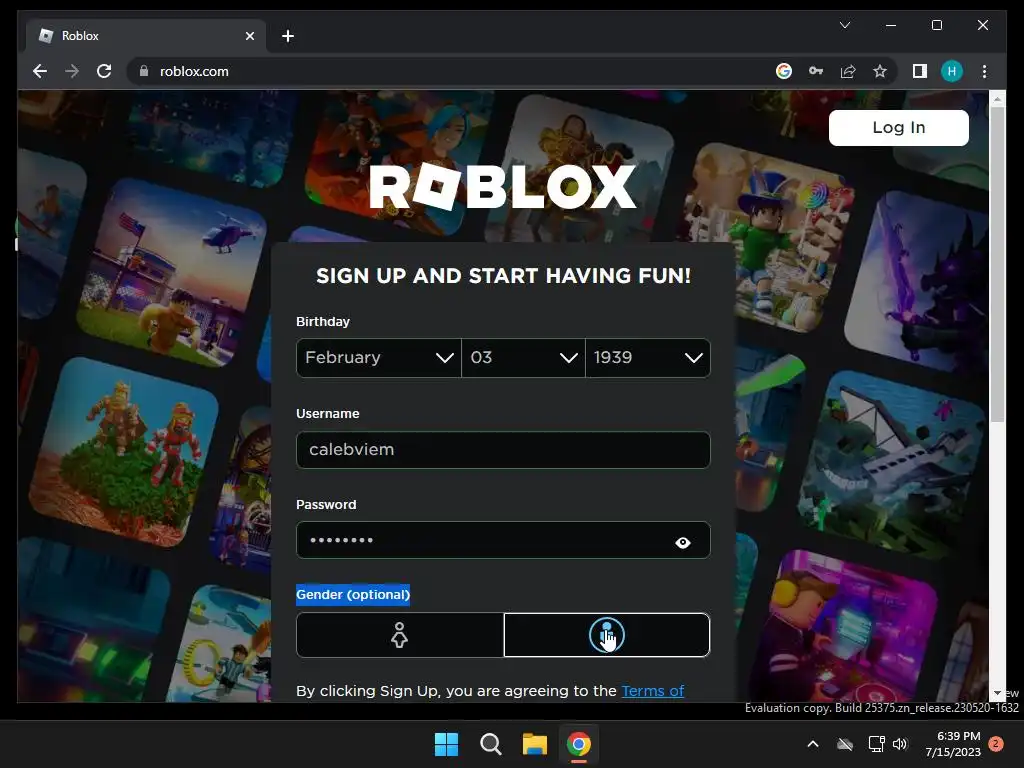Close the Roblox tab
1024x768 pixels.
[249, 36]
